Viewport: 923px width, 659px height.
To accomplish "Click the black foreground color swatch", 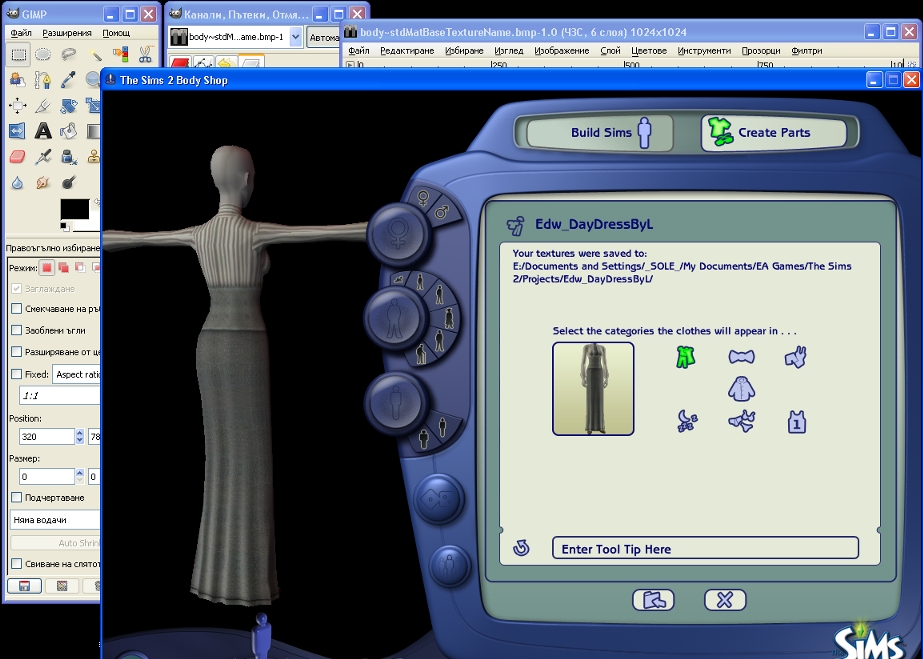I will point(75,209).
